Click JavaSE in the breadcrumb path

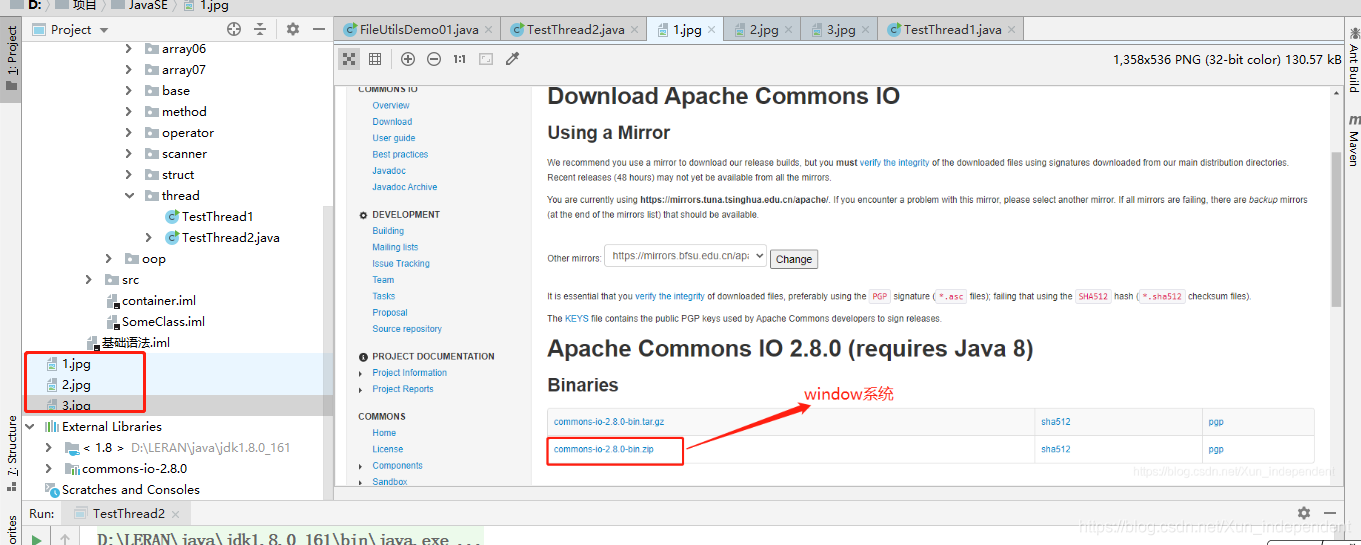[148, 5]
